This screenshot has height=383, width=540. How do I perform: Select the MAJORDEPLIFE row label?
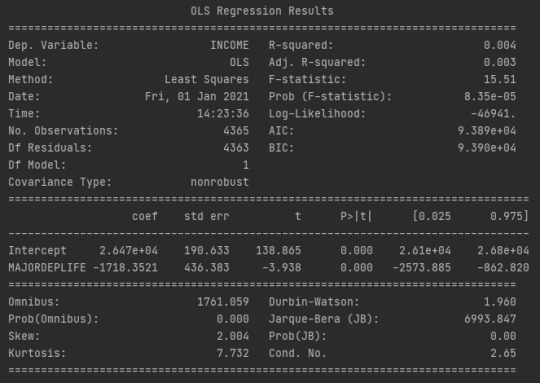click(x=47, y=268)
